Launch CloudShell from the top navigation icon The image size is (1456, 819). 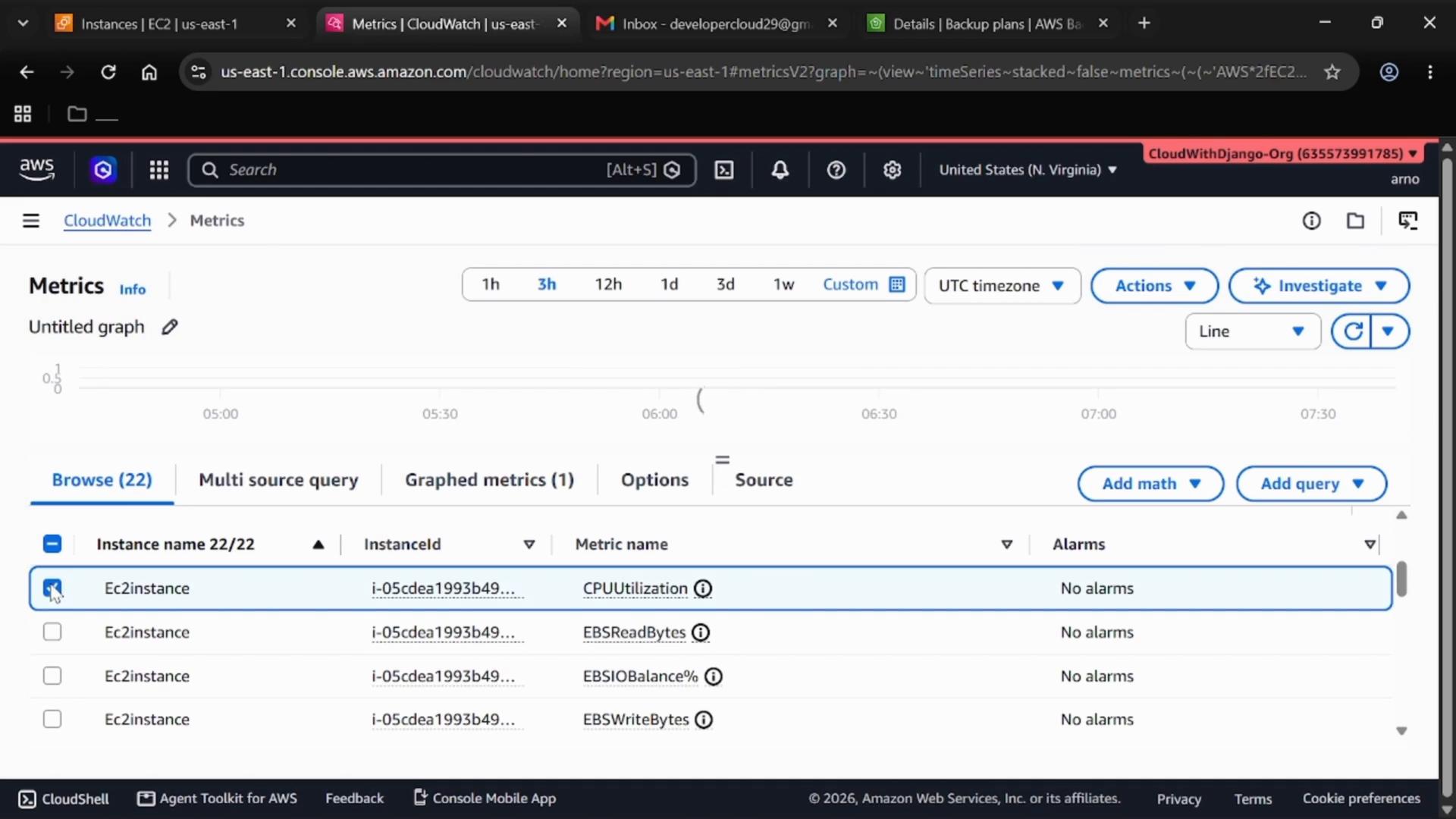(724, 170)
